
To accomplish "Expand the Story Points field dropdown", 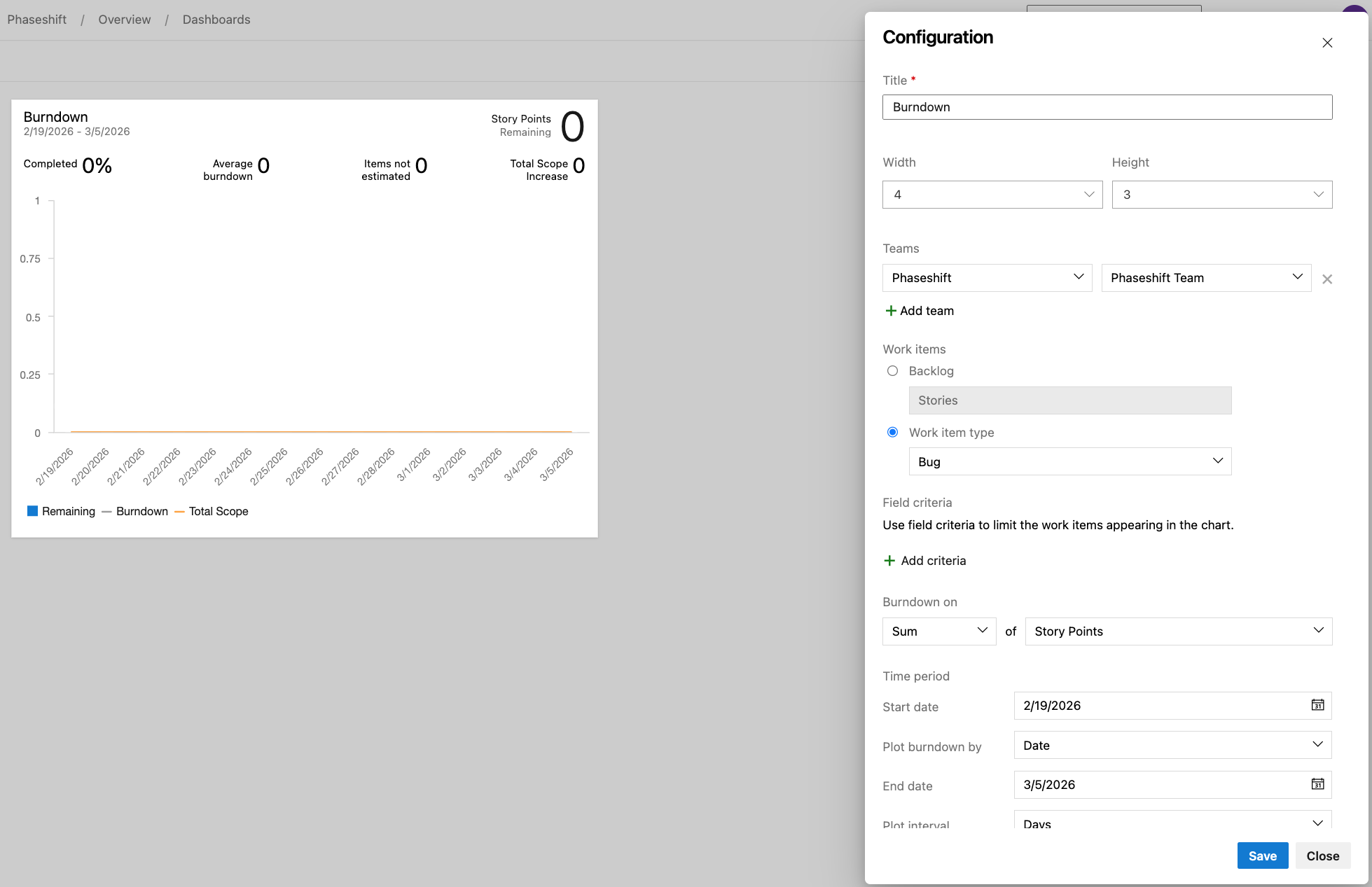I will tap(1178, 631).
